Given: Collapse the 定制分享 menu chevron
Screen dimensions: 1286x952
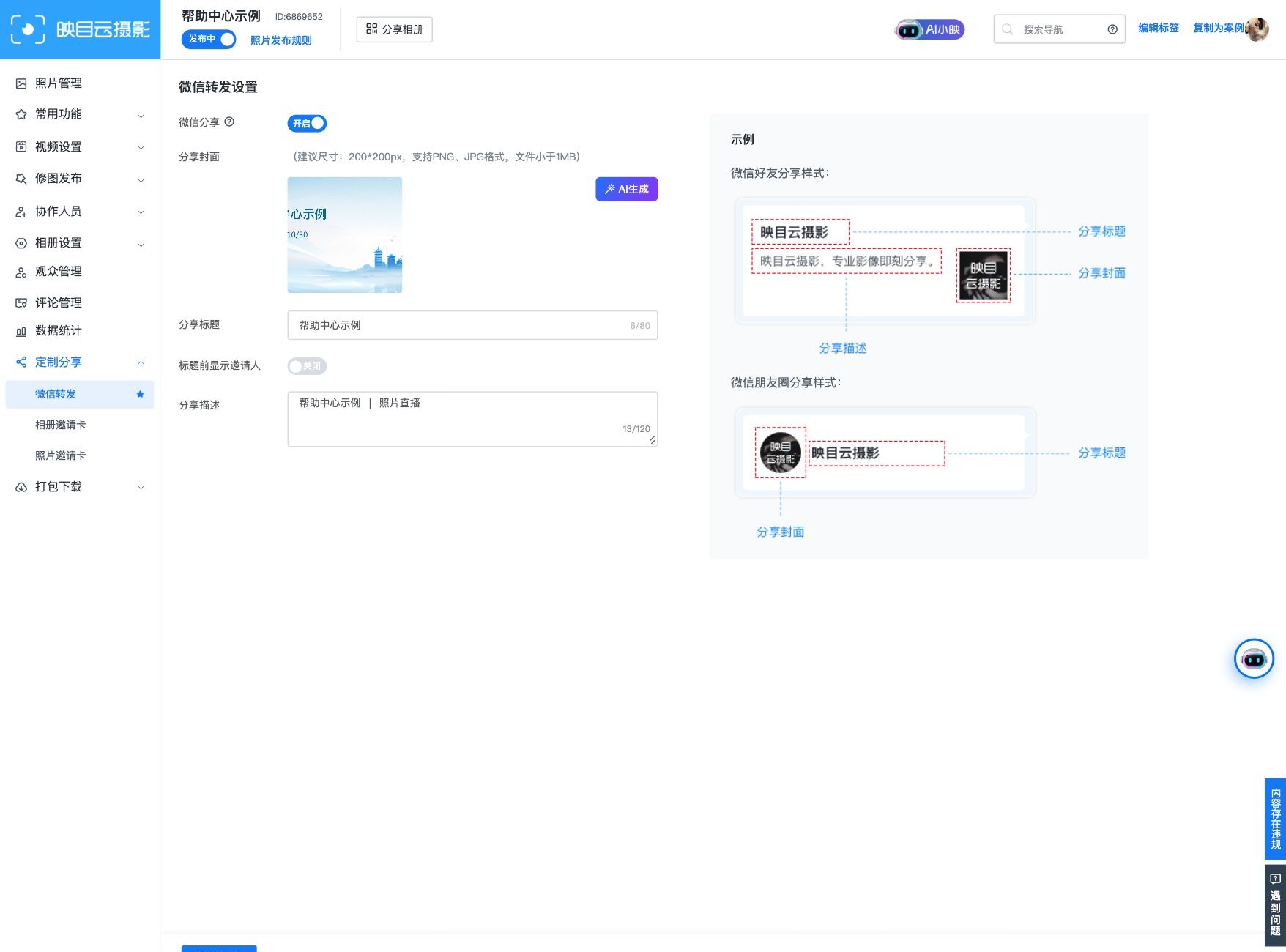Looking at the screenshot, I should pyautogui.click(x=141, y=362).
